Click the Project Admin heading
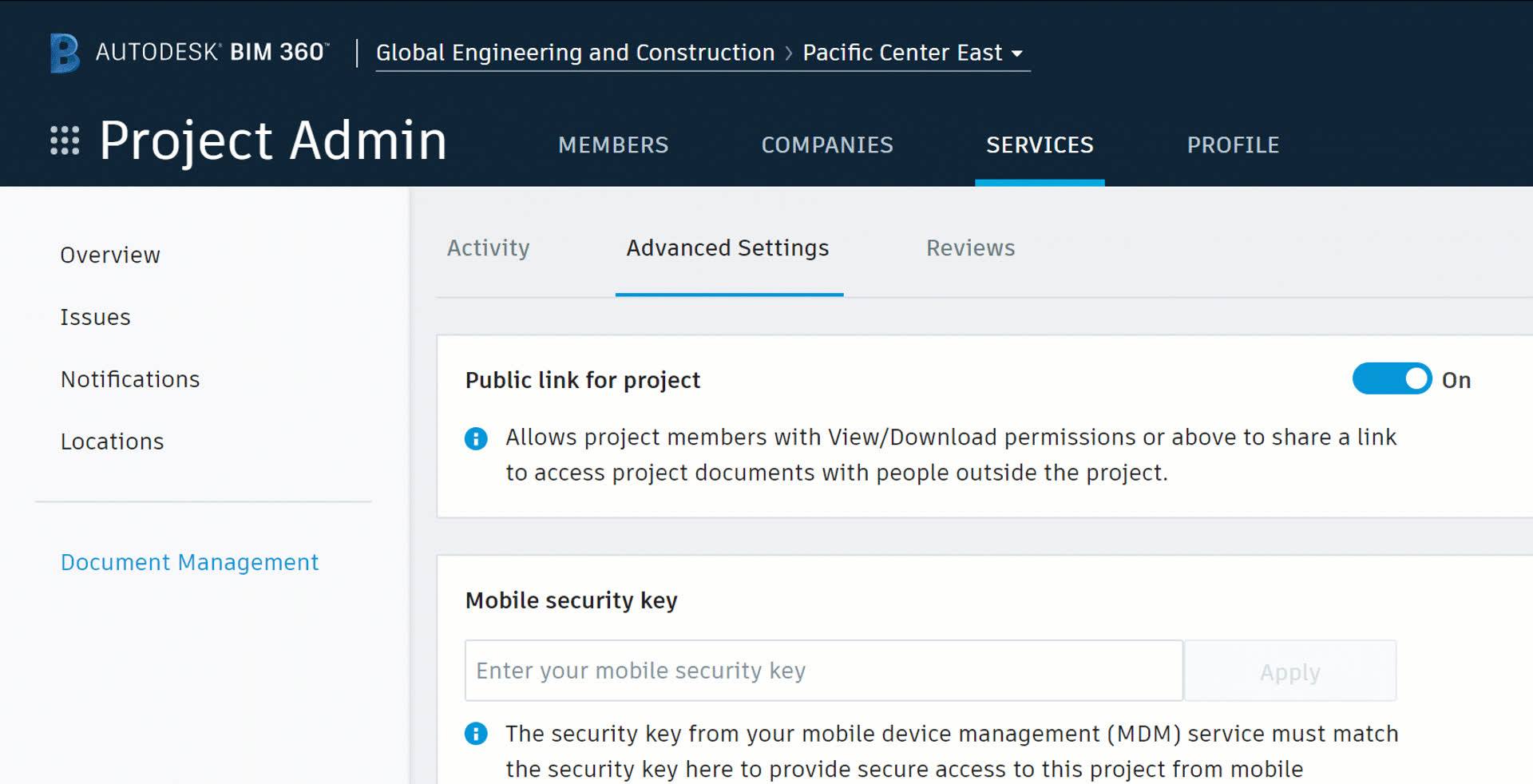 tap(273, 141)
